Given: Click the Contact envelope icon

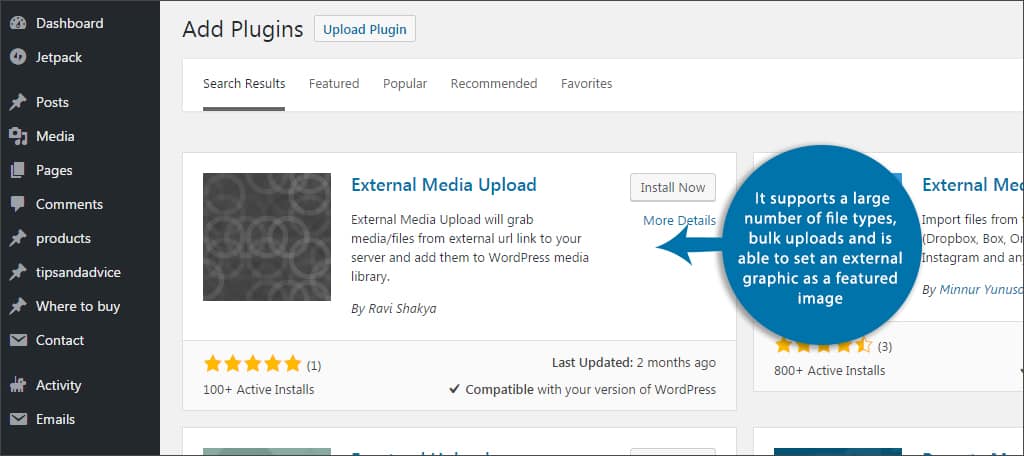Looking at the screenshot, I should 18,340.
